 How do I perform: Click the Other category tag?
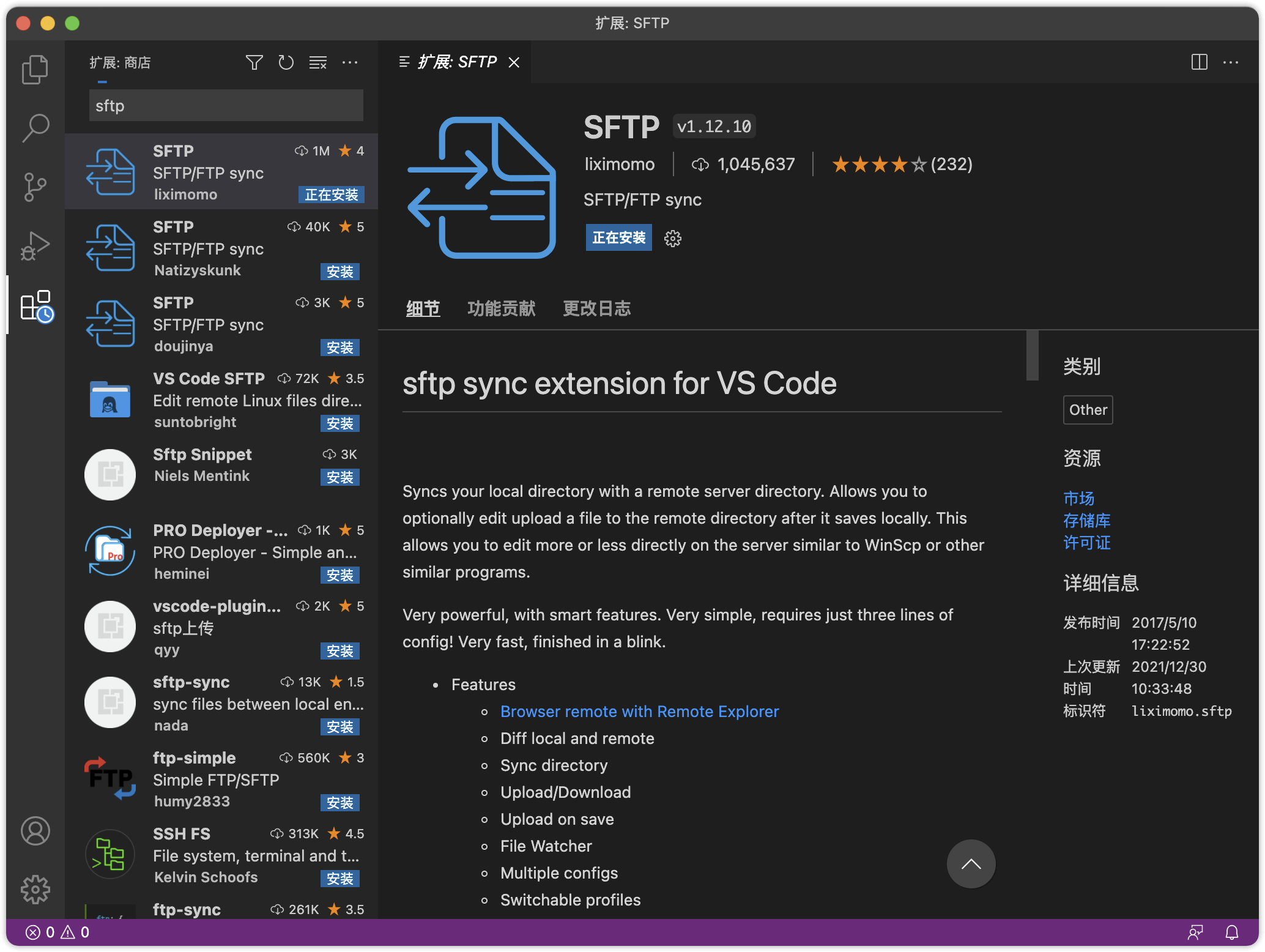(1088, 410)
